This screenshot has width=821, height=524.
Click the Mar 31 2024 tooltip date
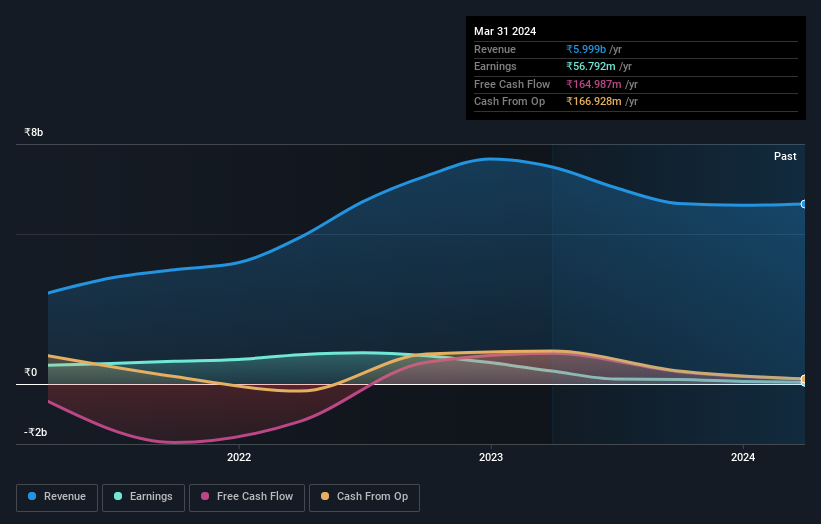click(505, 31)
